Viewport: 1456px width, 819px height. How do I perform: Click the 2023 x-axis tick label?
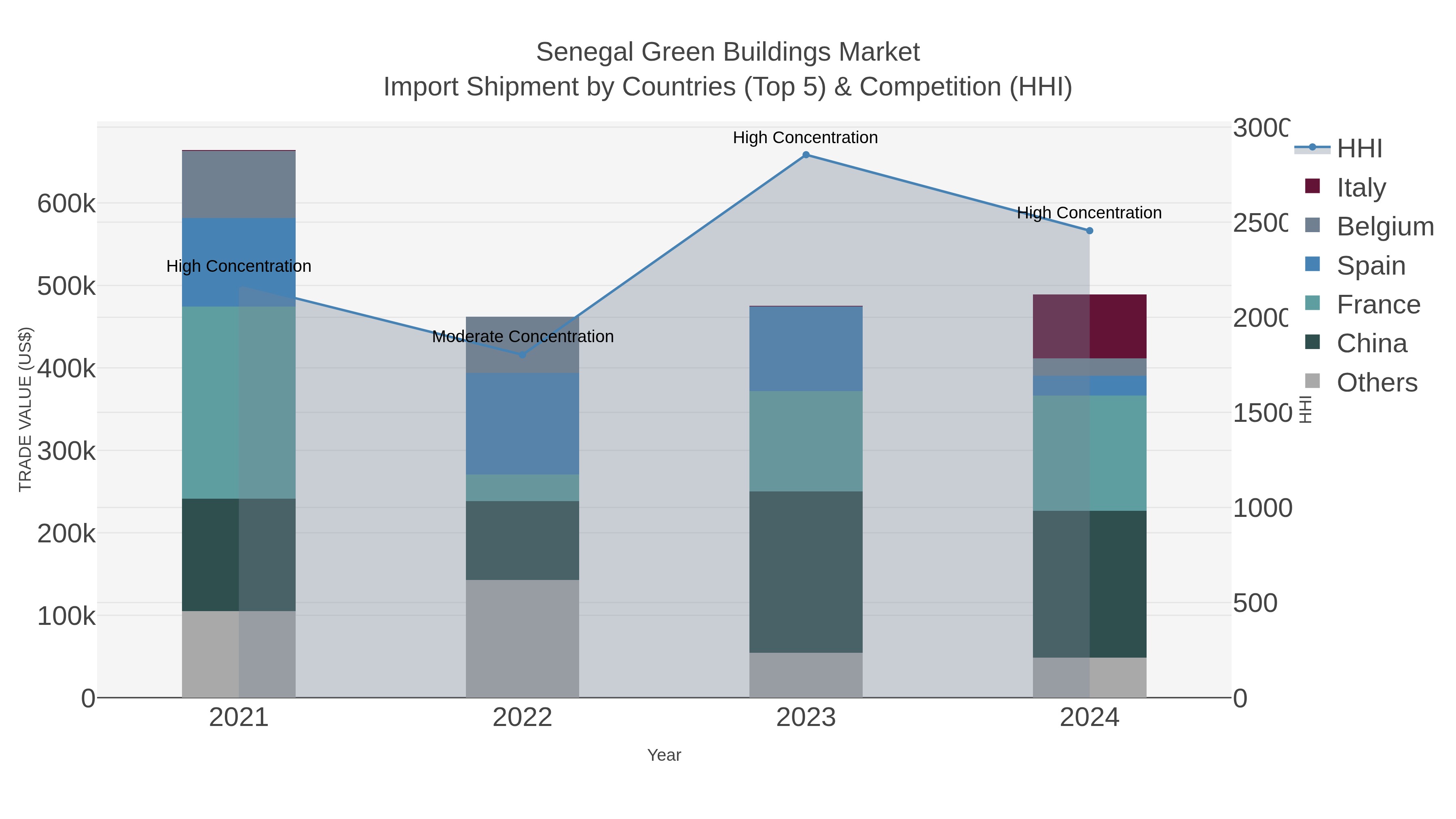pos(806,718)
